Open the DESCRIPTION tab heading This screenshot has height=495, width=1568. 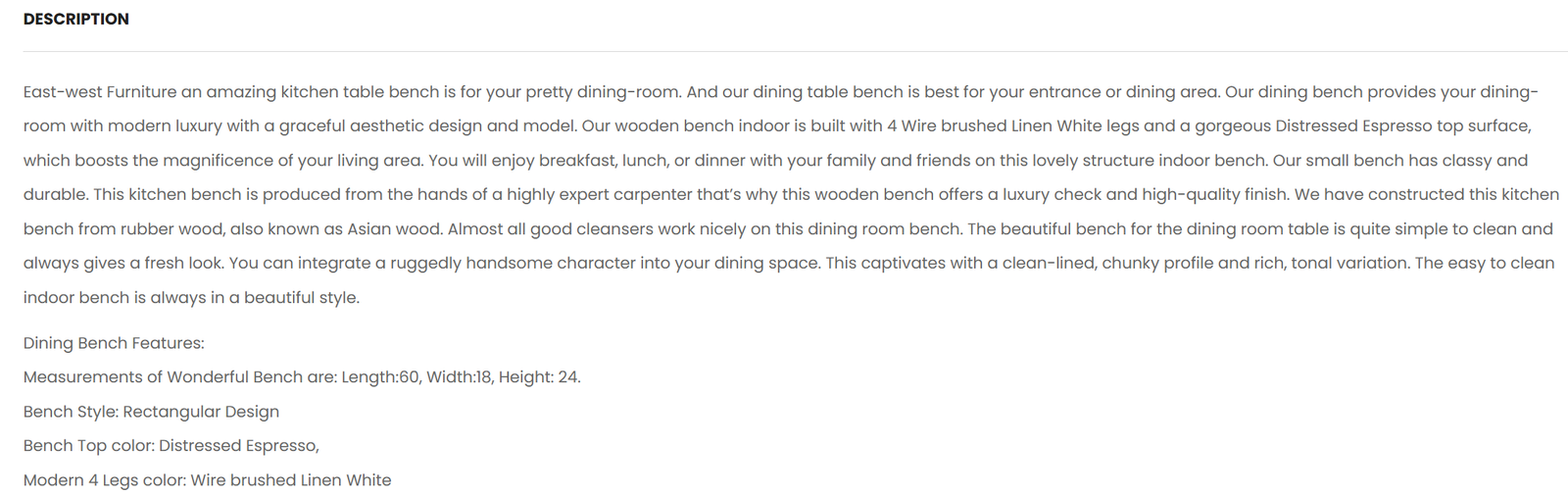click(76, 19)
